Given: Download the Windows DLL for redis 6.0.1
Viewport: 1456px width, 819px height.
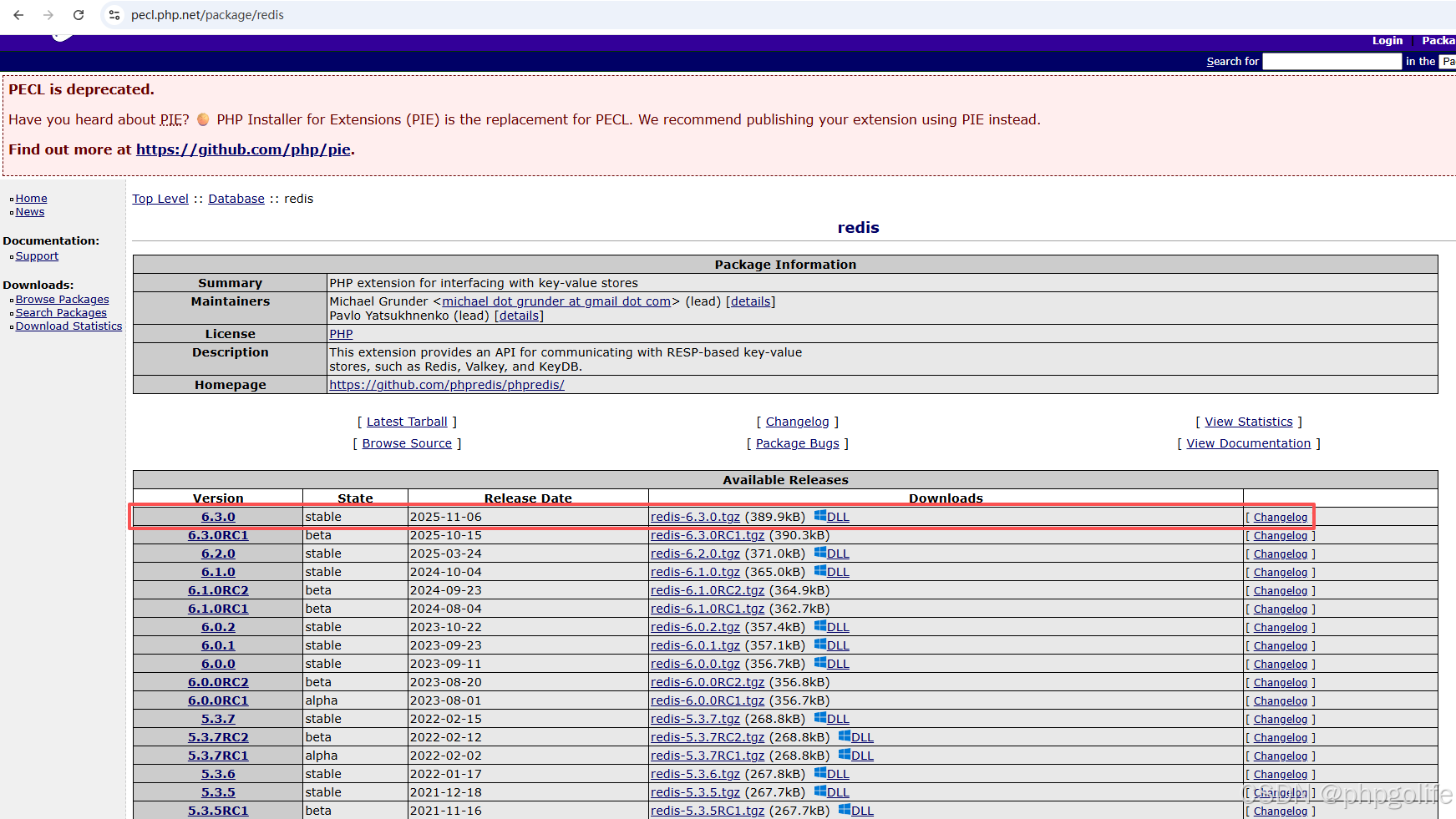Looking at the screenshot, I should [x=832, y=645].
